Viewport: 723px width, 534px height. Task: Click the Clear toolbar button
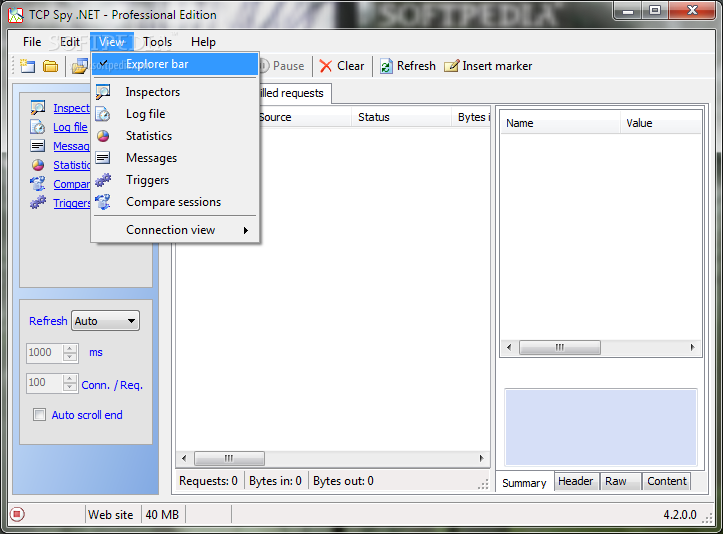pos(342,66)
